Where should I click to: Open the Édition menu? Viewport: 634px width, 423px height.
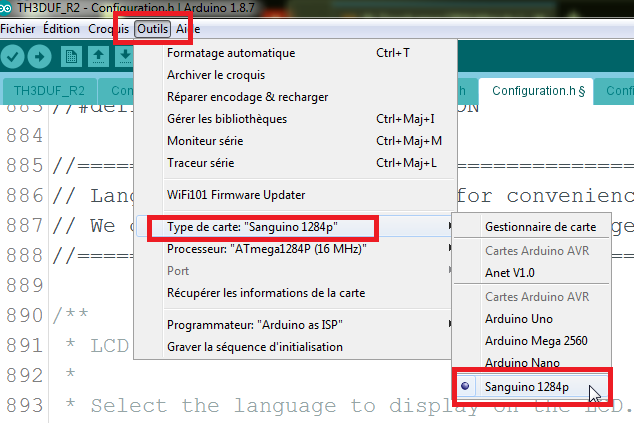pos(61,29)
